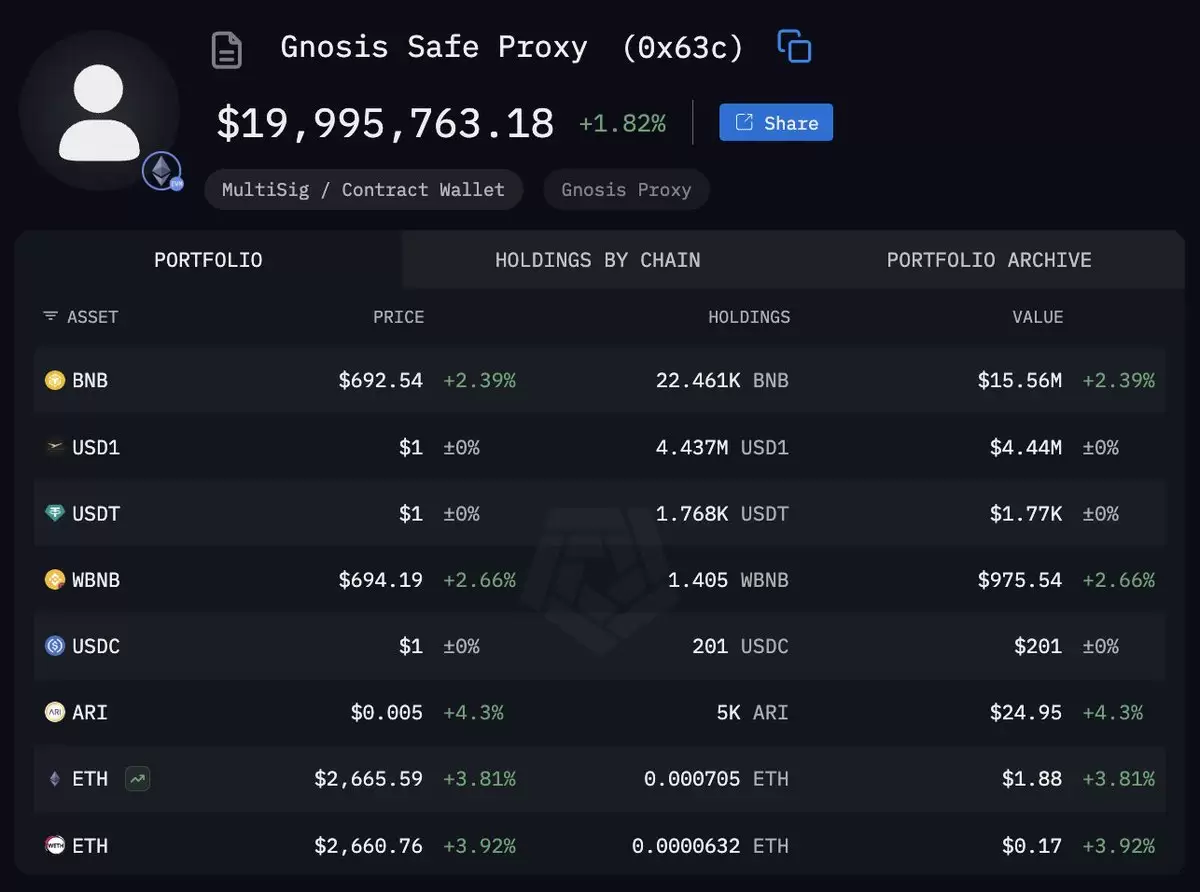1200x892 pixels.
Task: Click the 0.0000632 ETH holdings cell
Action: pos(710,846)
